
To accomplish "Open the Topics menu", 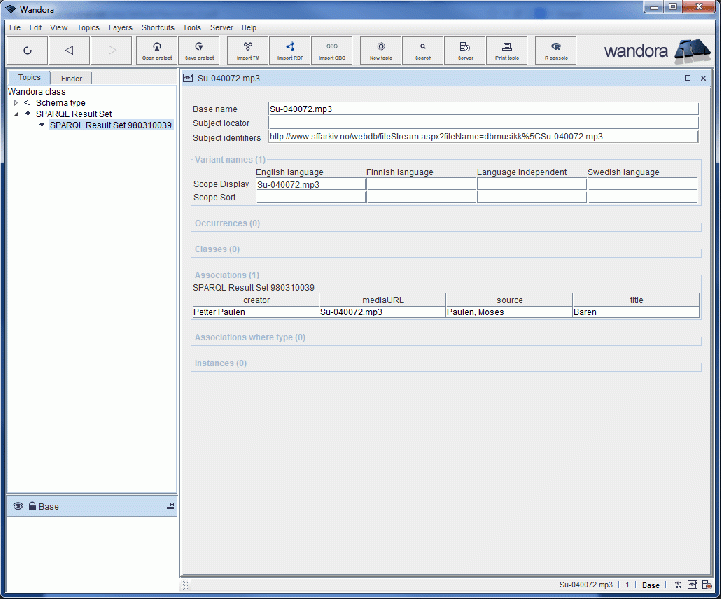I will coord(88,28).
